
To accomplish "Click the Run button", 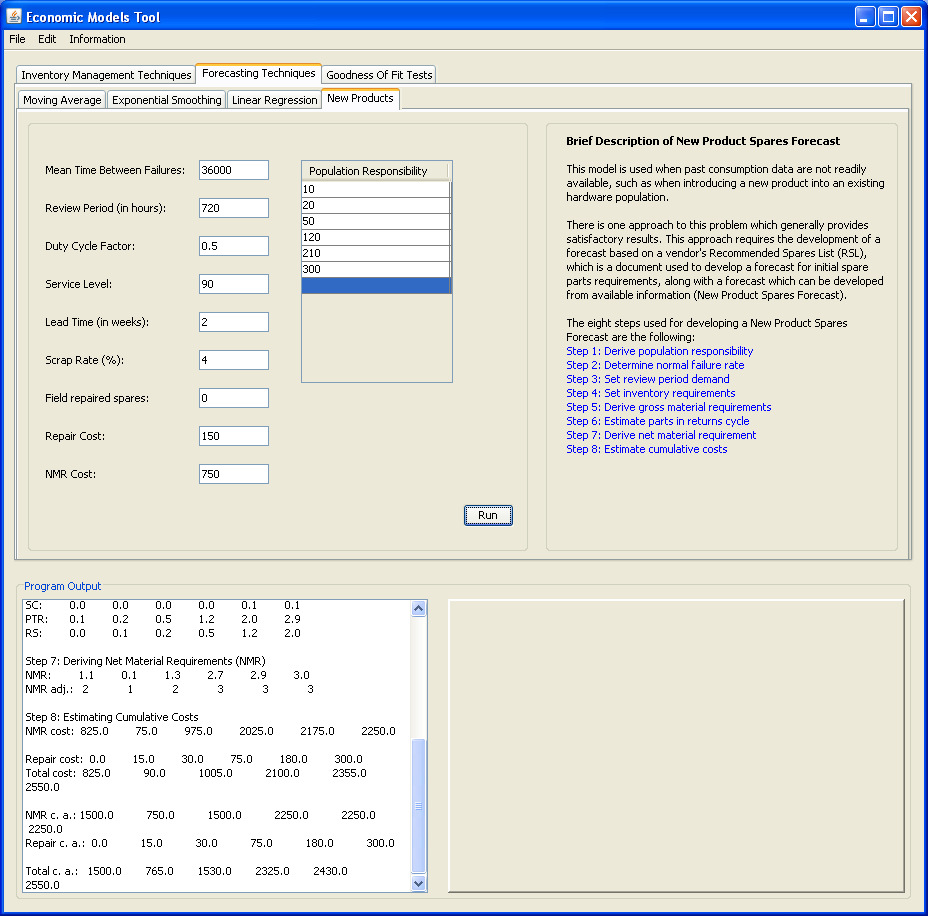I will pos(488,515).
